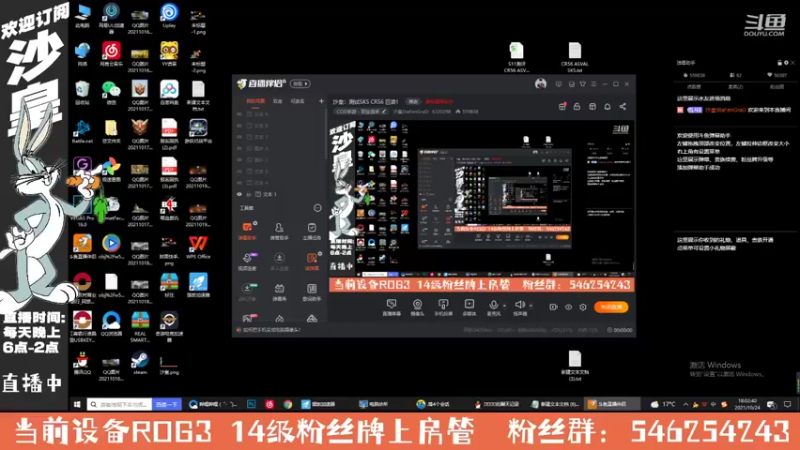Select the rightmost tab in 弹幕助手 overlay

point(777,87)
